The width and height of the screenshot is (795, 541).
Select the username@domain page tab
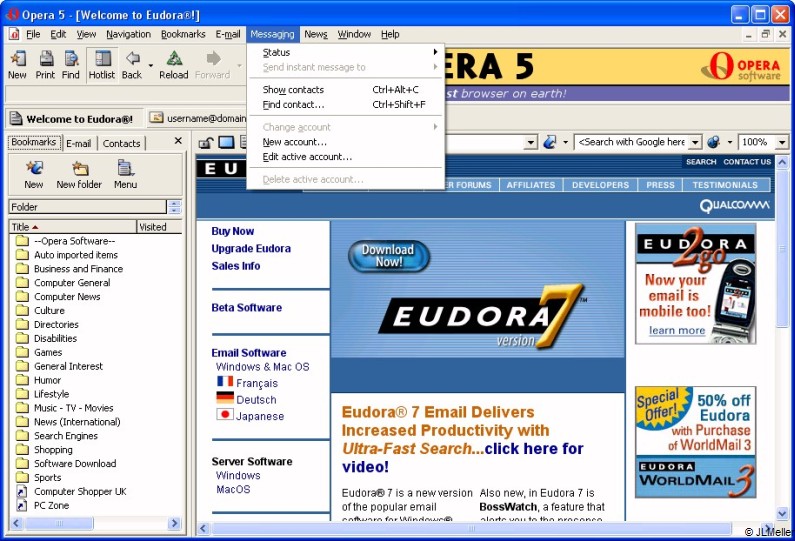[199, 118]
